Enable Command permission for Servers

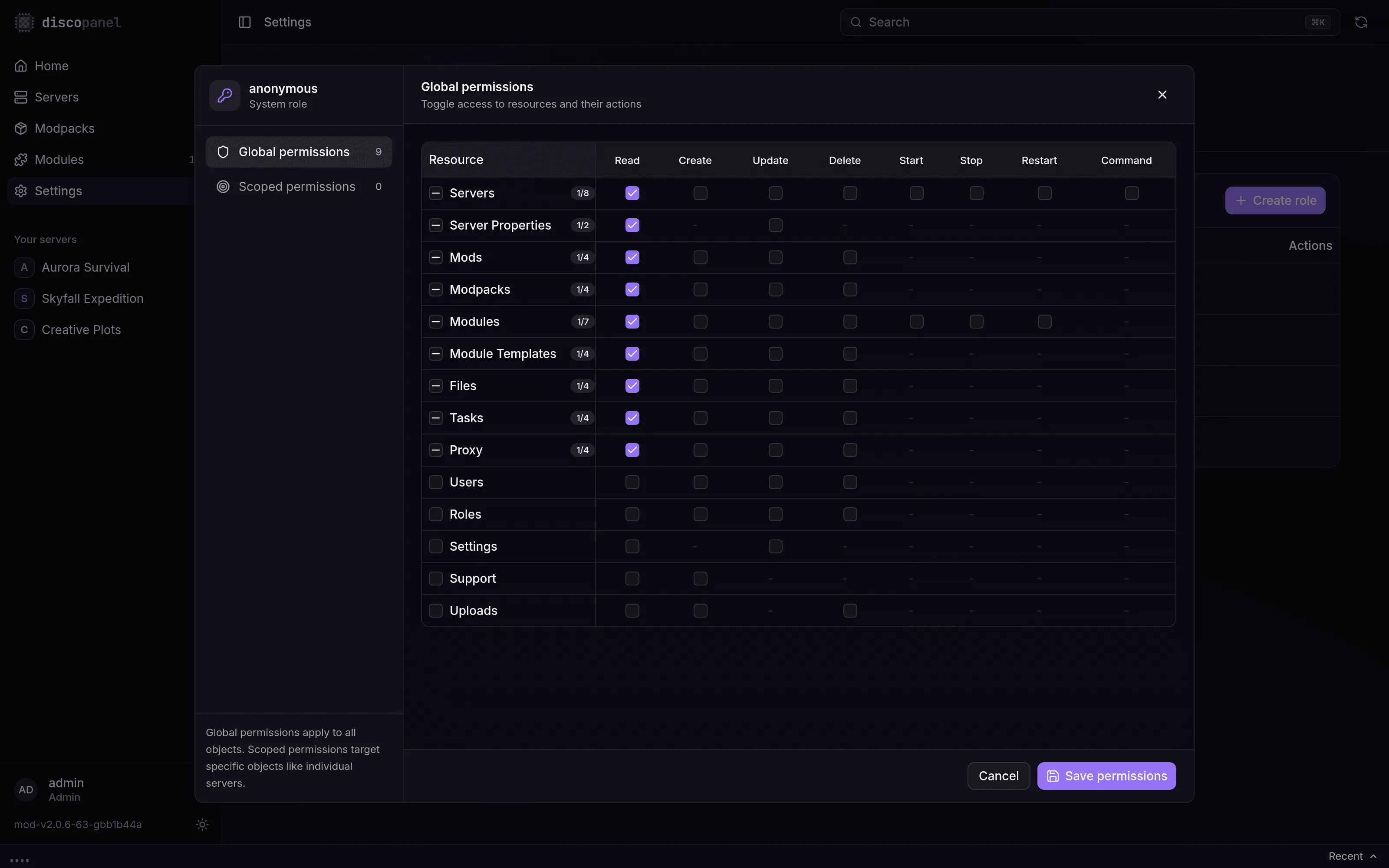click(x=1132, y=194)
